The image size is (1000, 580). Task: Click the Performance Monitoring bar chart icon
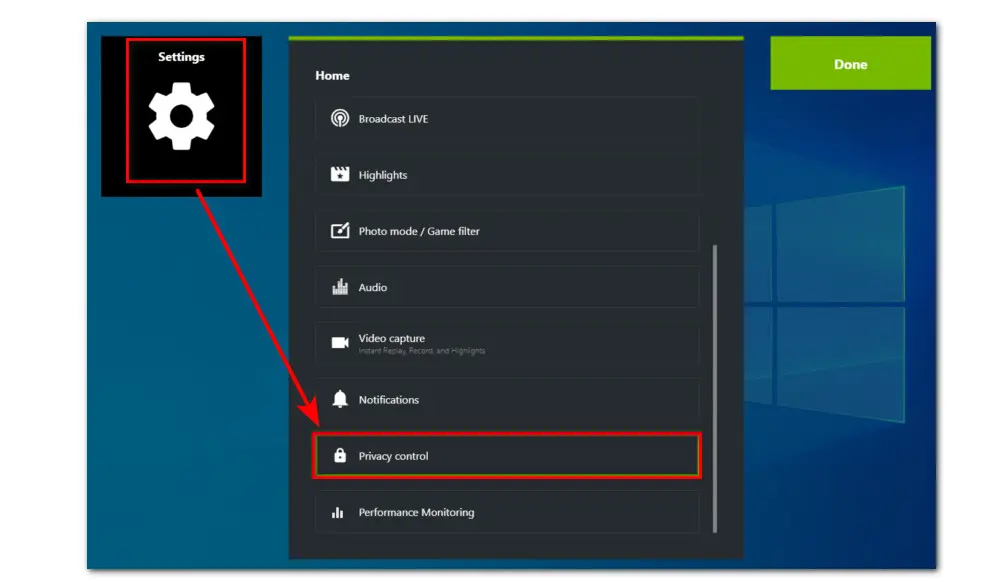coord(338,513)
